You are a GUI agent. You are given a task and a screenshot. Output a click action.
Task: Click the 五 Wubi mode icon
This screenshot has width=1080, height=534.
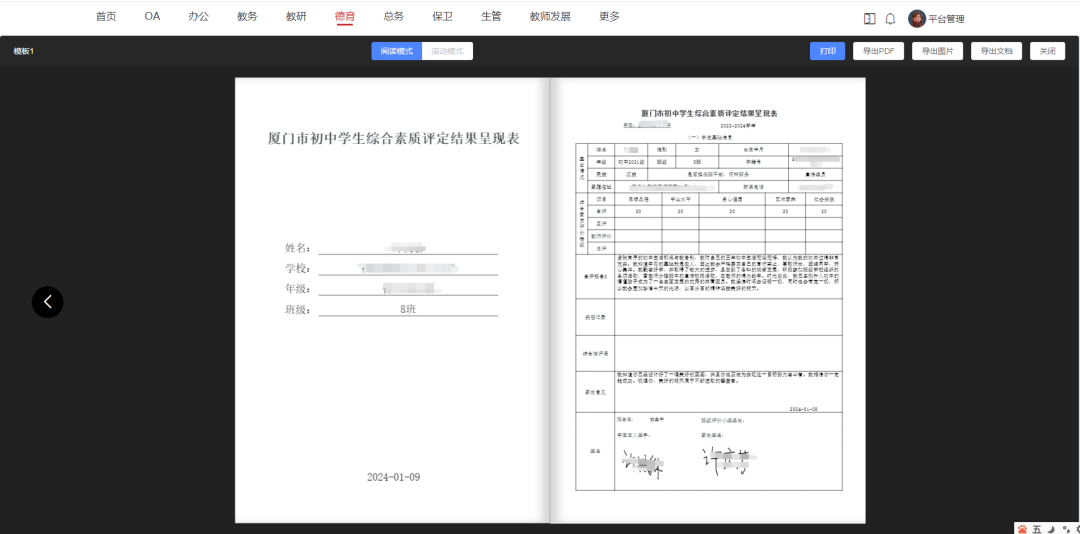tap(1037, 527)
